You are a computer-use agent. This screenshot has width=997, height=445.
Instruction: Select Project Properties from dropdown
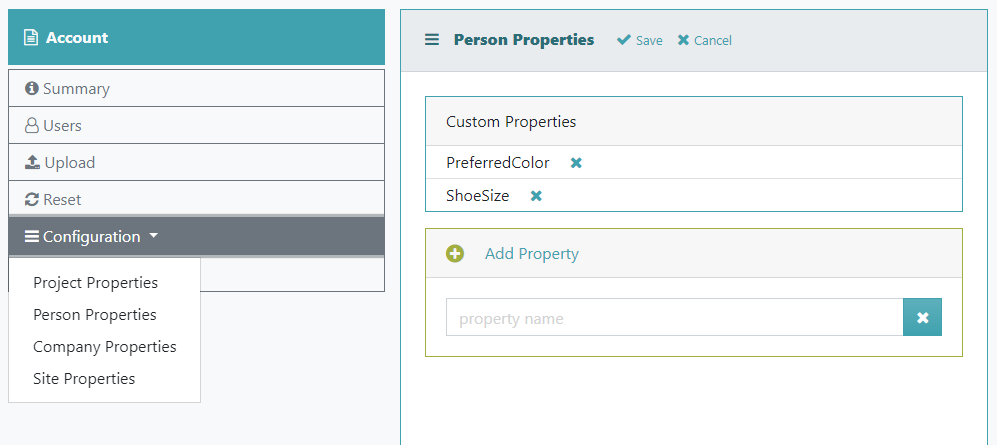coord(95,282)
